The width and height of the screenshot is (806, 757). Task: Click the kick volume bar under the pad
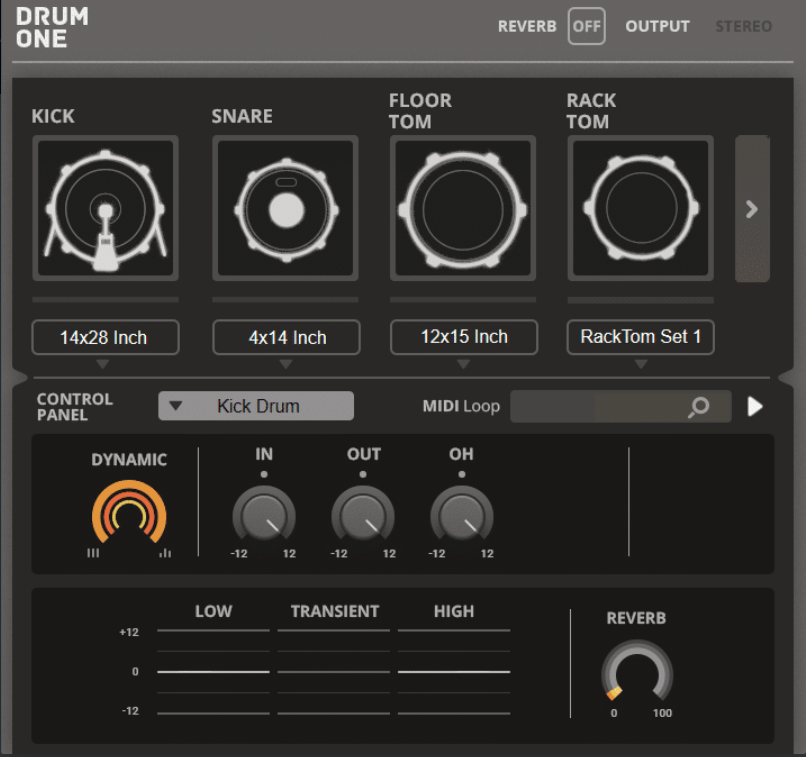point(105,300)
